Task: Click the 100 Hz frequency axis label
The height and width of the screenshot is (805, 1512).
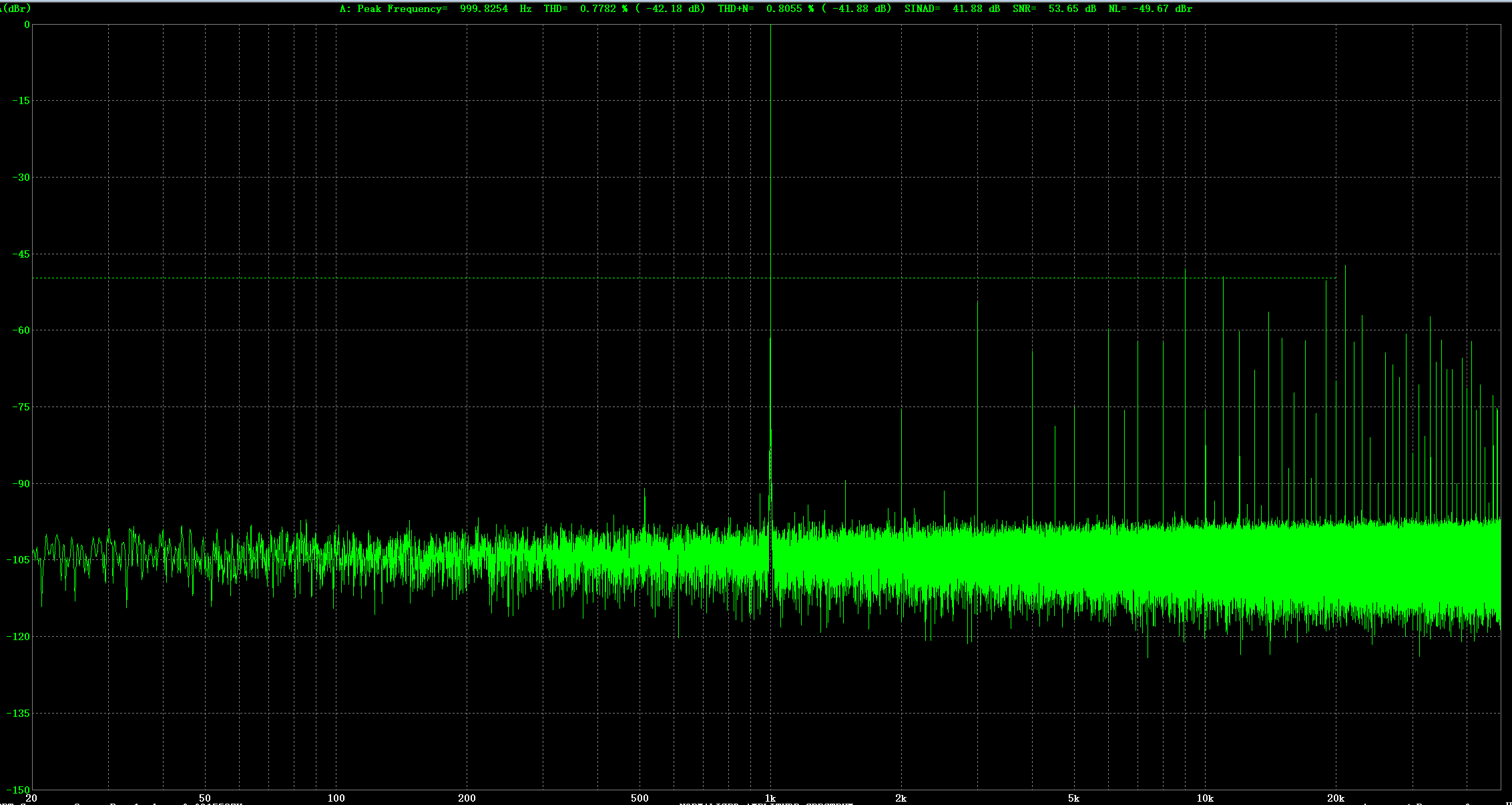Action: point(336,798)
